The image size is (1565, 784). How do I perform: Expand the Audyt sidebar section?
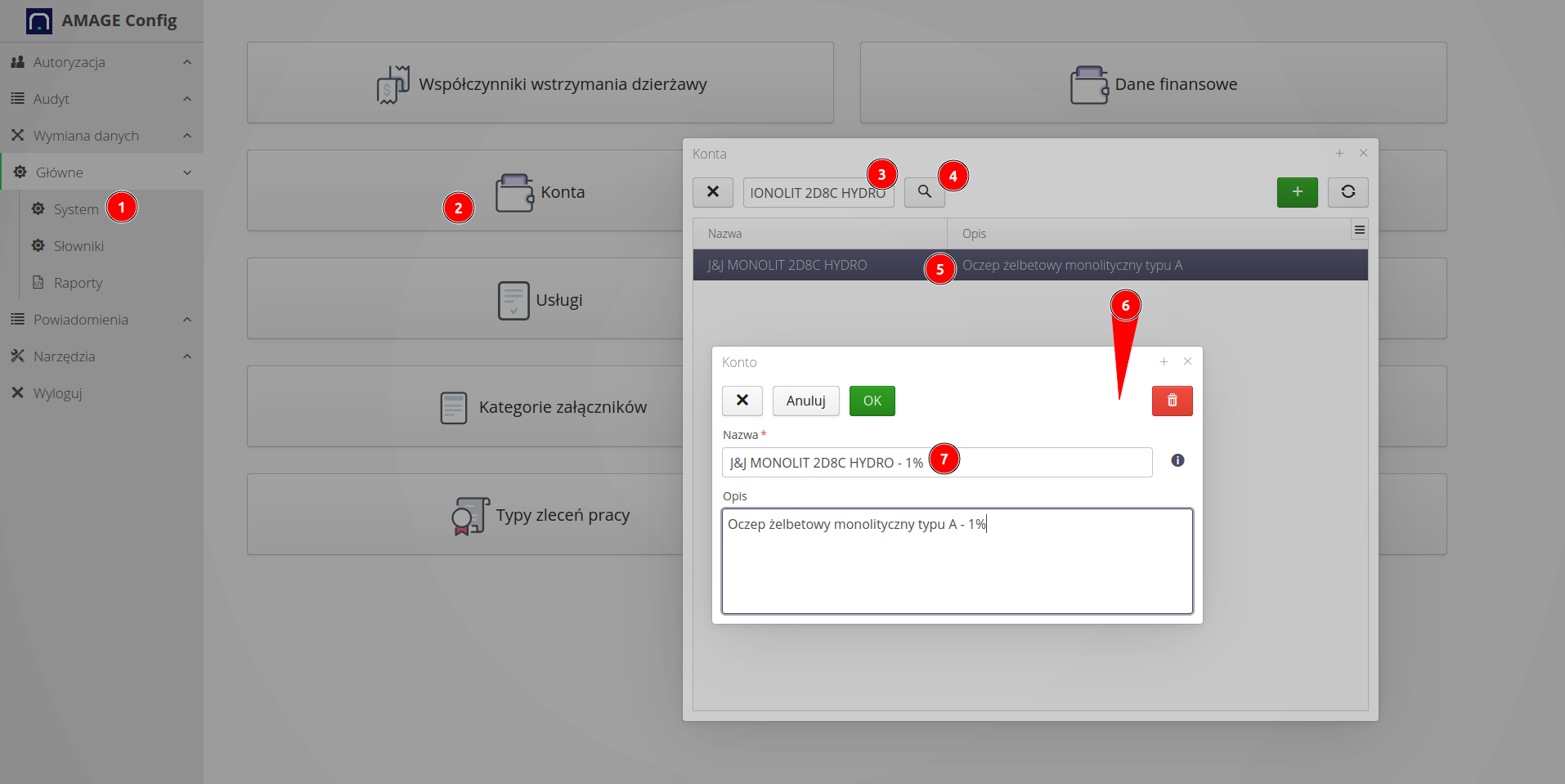tap(101, 99)
